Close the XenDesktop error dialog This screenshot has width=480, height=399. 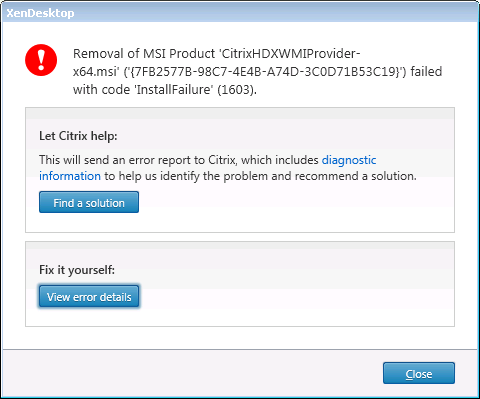(419, 373)
